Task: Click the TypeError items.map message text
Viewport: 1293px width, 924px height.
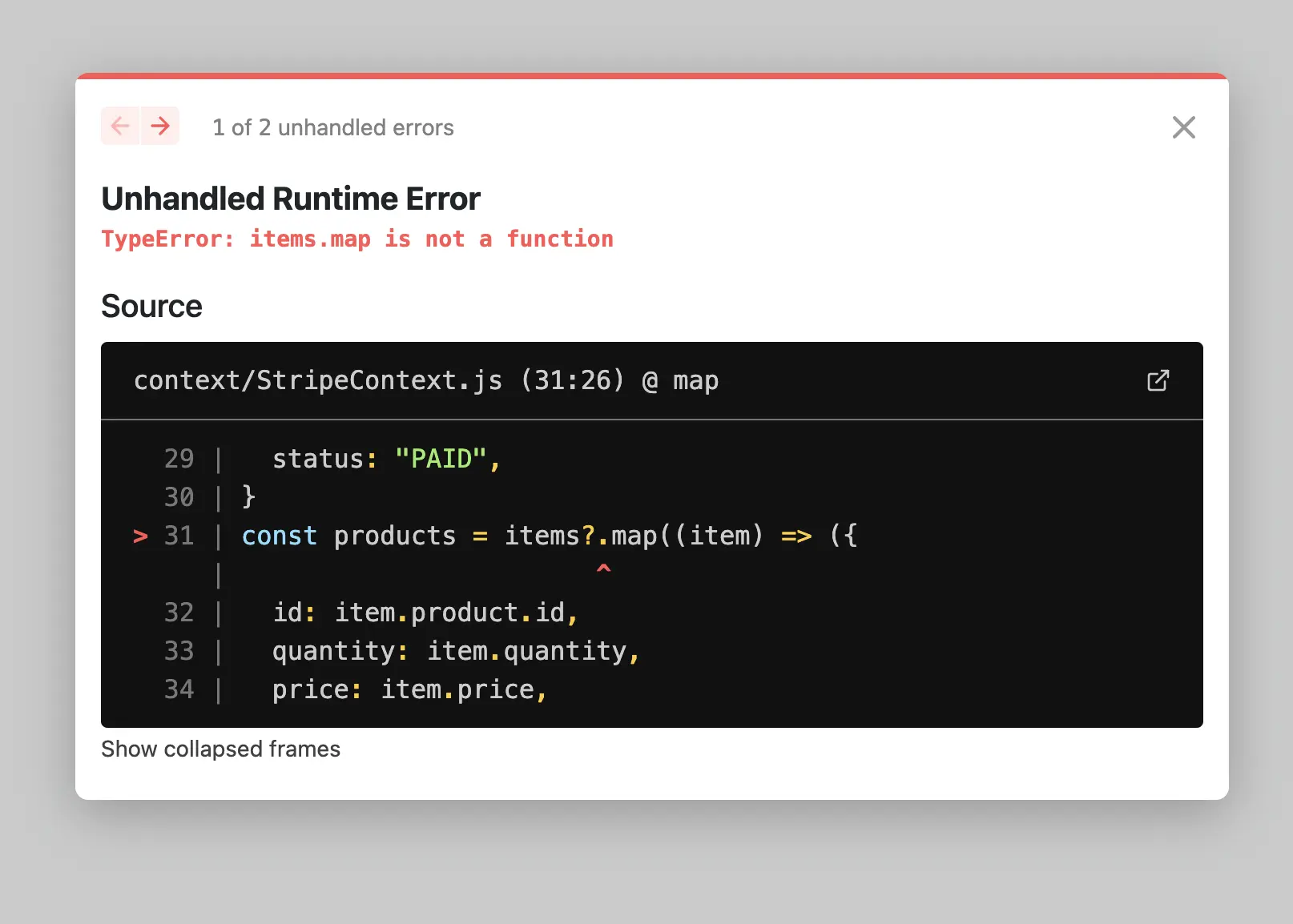Action: pyautogui.click(x=356, y=239)
